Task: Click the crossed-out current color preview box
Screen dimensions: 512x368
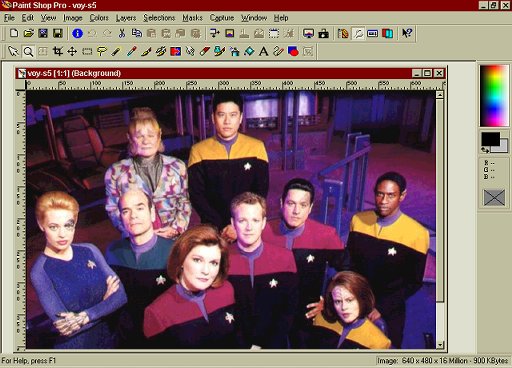Action: 494,197
